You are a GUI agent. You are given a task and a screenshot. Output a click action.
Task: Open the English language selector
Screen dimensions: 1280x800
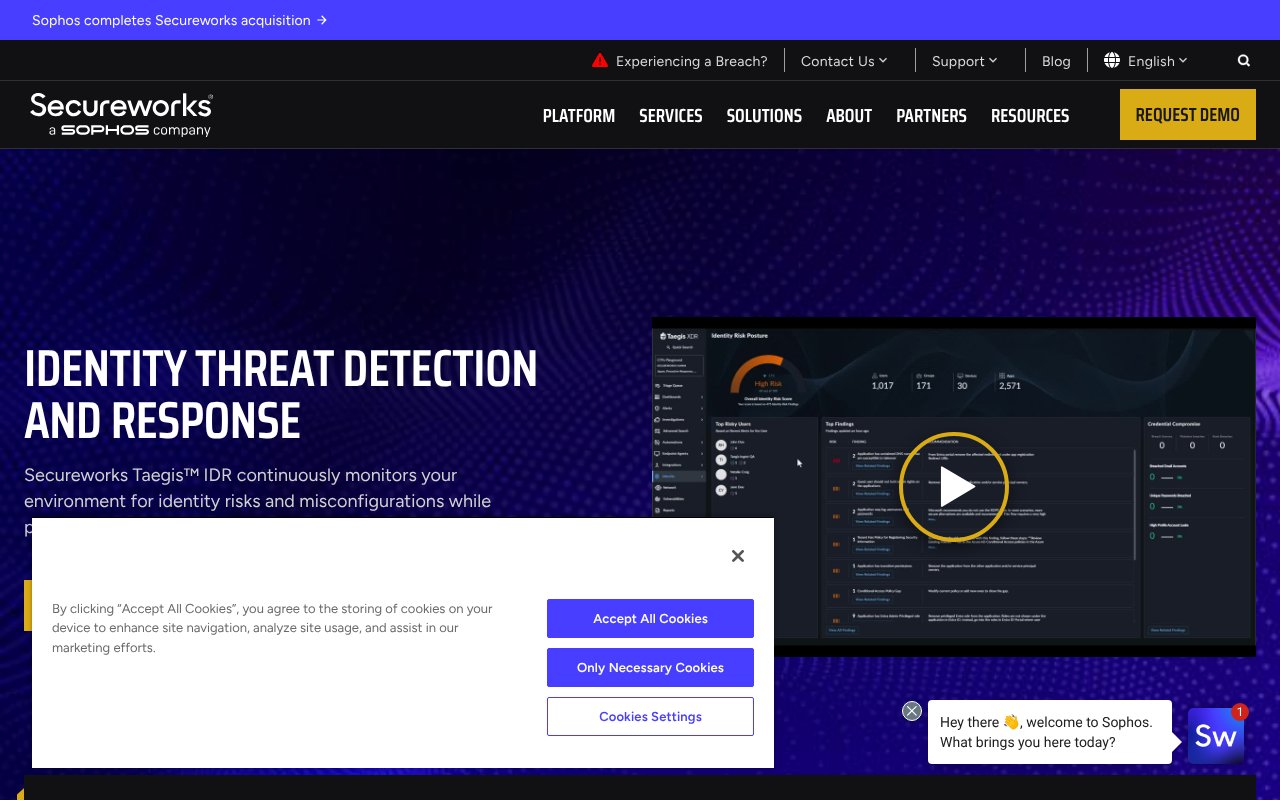[x=1150, y=60]
